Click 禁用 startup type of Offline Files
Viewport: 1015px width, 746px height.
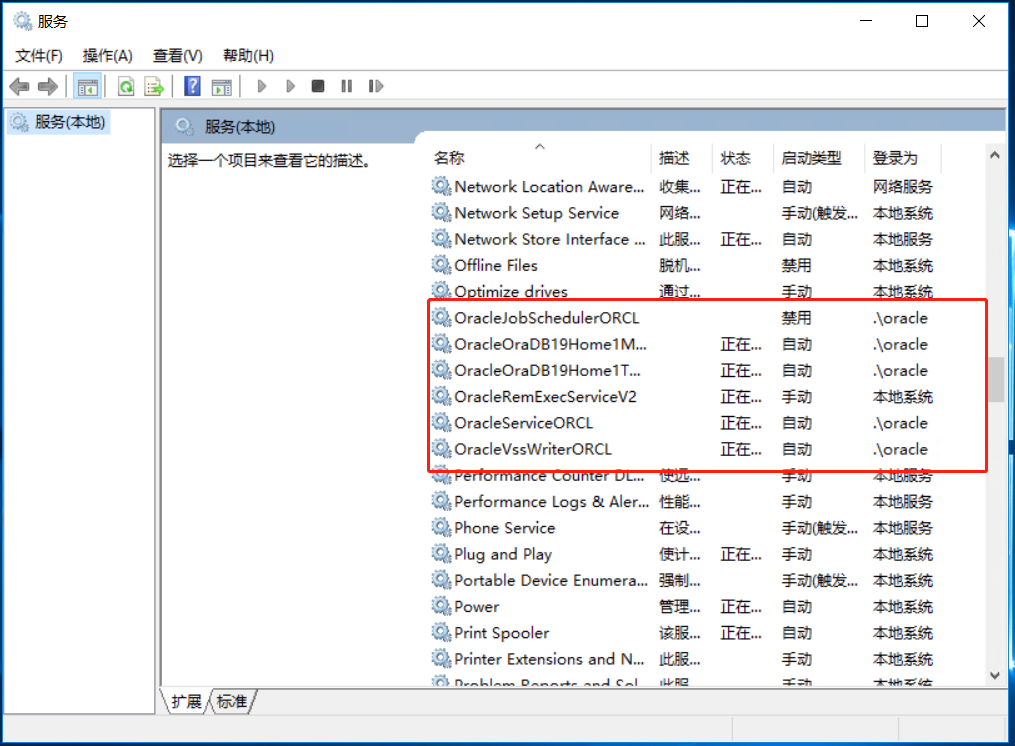coord(796,266)
